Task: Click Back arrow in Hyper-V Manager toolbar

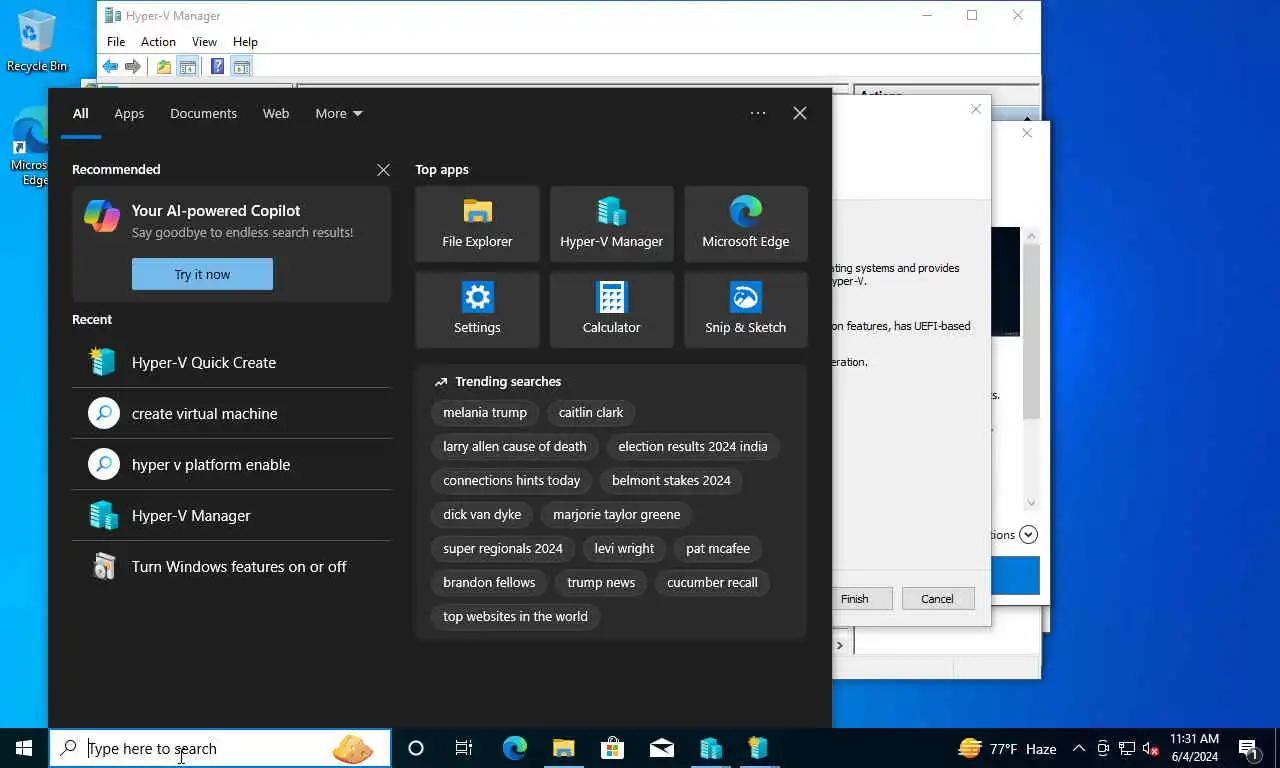Action: [x=110, y=67]
